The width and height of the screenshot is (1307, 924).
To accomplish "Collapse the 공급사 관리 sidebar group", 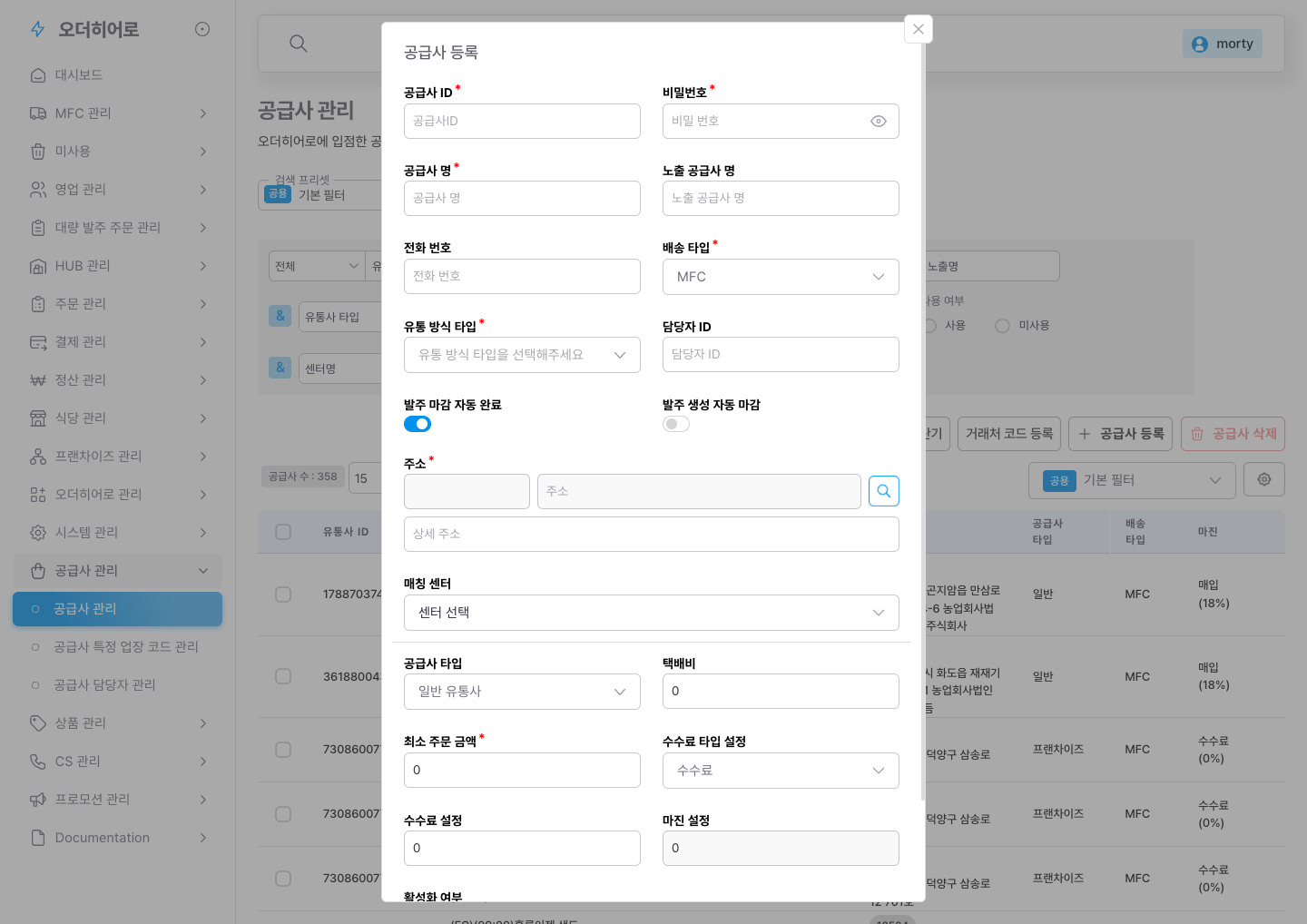I will click(x=117, y=571).
